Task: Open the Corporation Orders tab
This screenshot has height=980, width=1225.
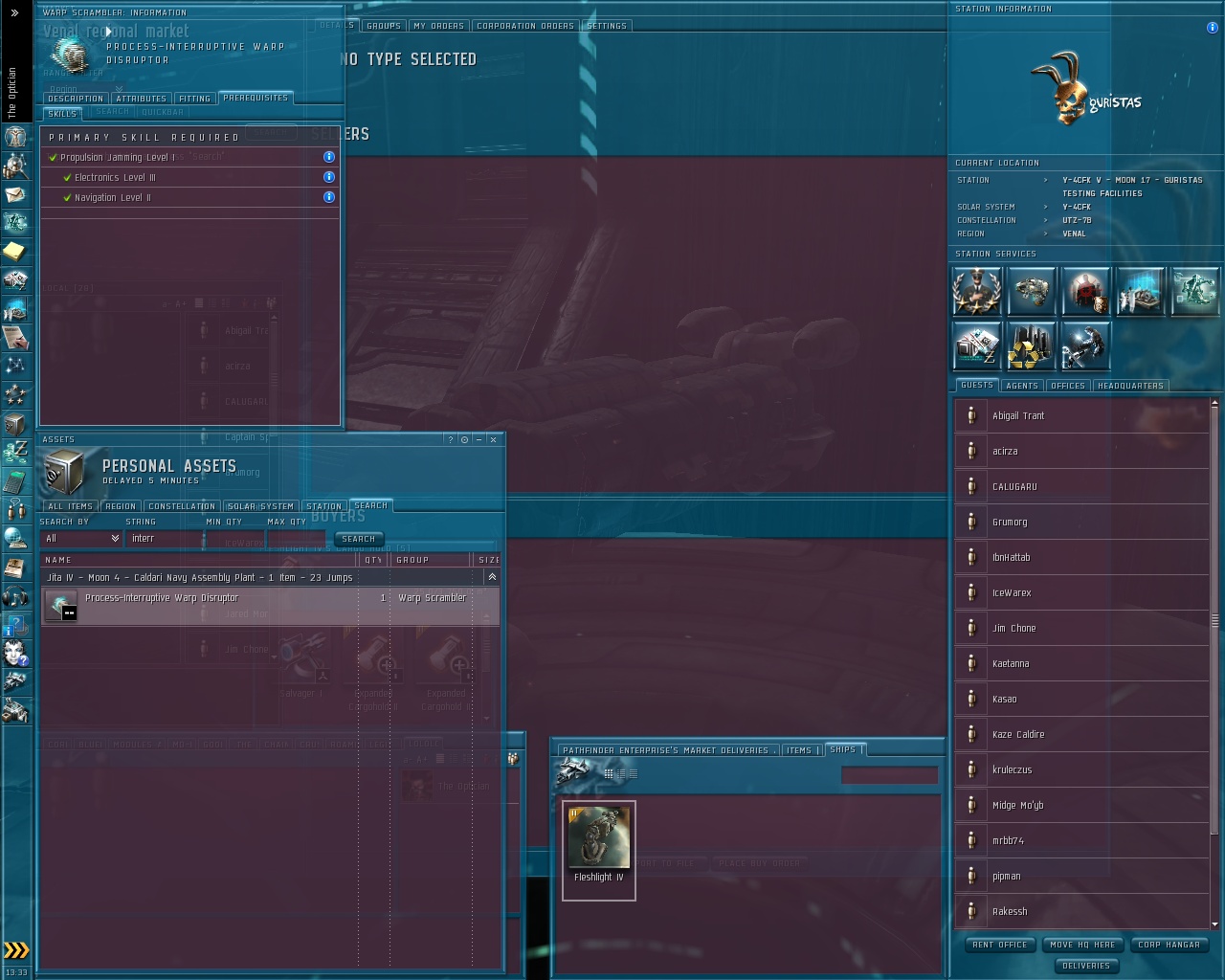Action: click(525, 26)
